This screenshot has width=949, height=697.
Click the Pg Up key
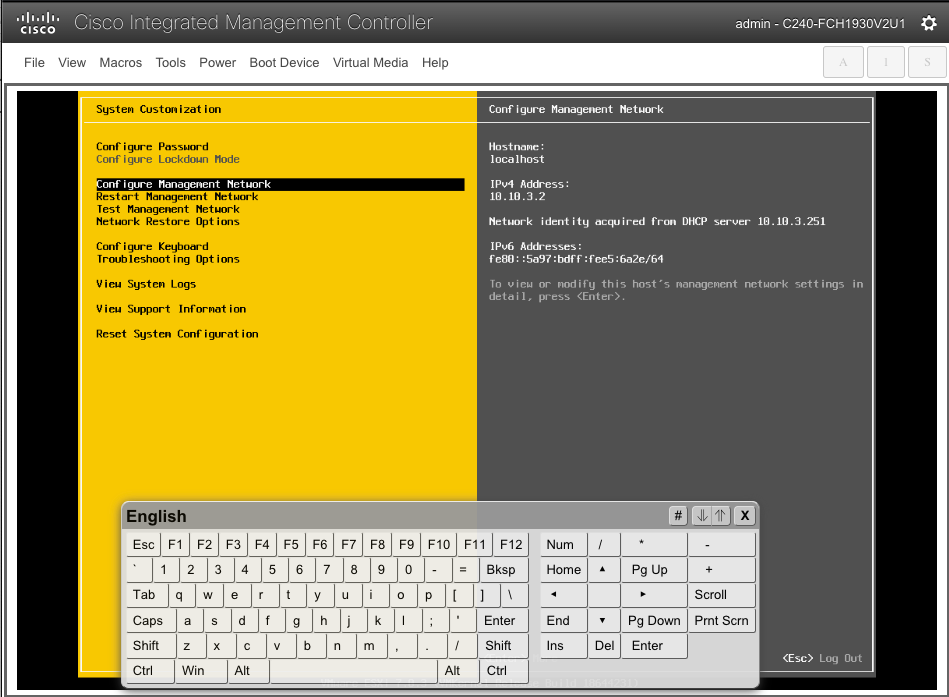coord(654,569)
